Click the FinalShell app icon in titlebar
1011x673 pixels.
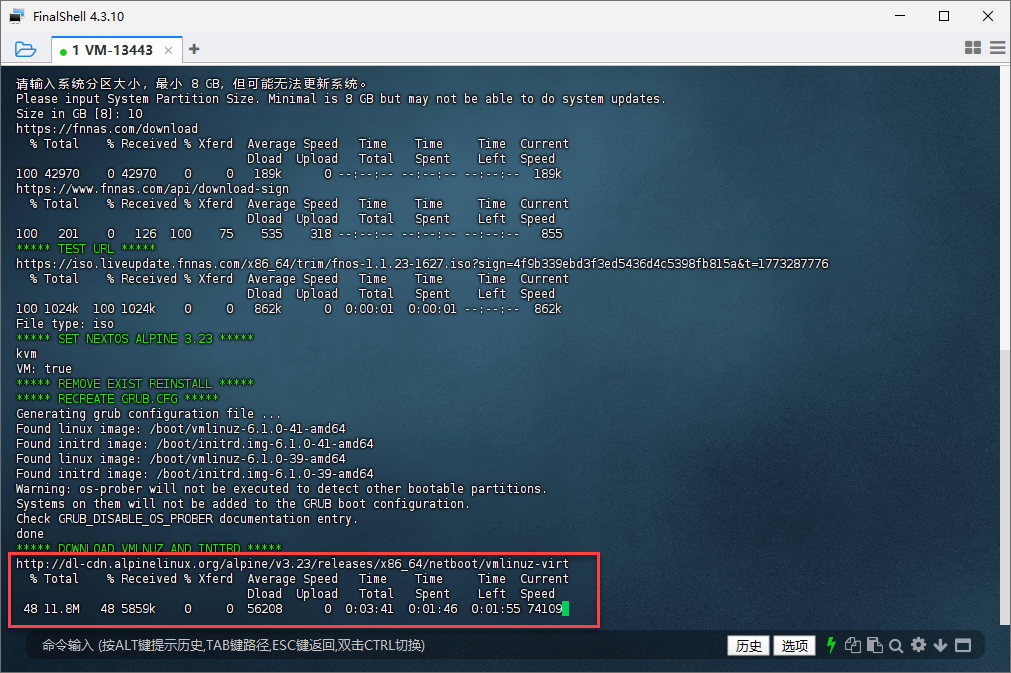[x=17, y=16]
